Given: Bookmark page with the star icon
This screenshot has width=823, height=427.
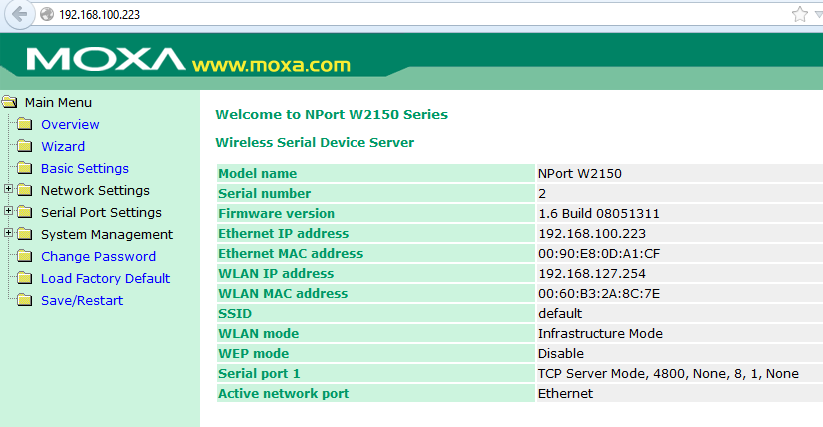Looking at the screenshot, I should point(799,14).
